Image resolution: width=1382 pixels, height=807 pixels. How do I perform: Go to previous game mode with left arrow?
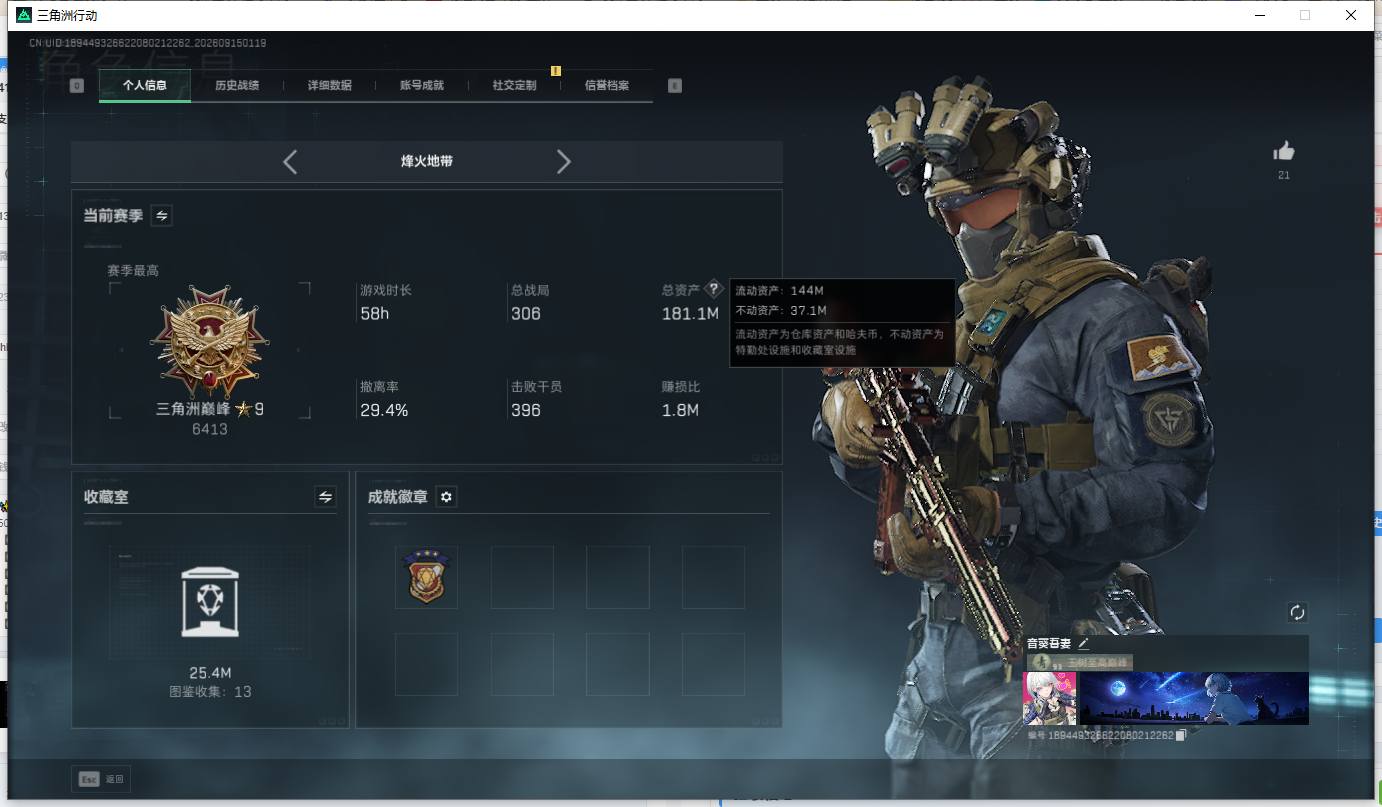290,162
